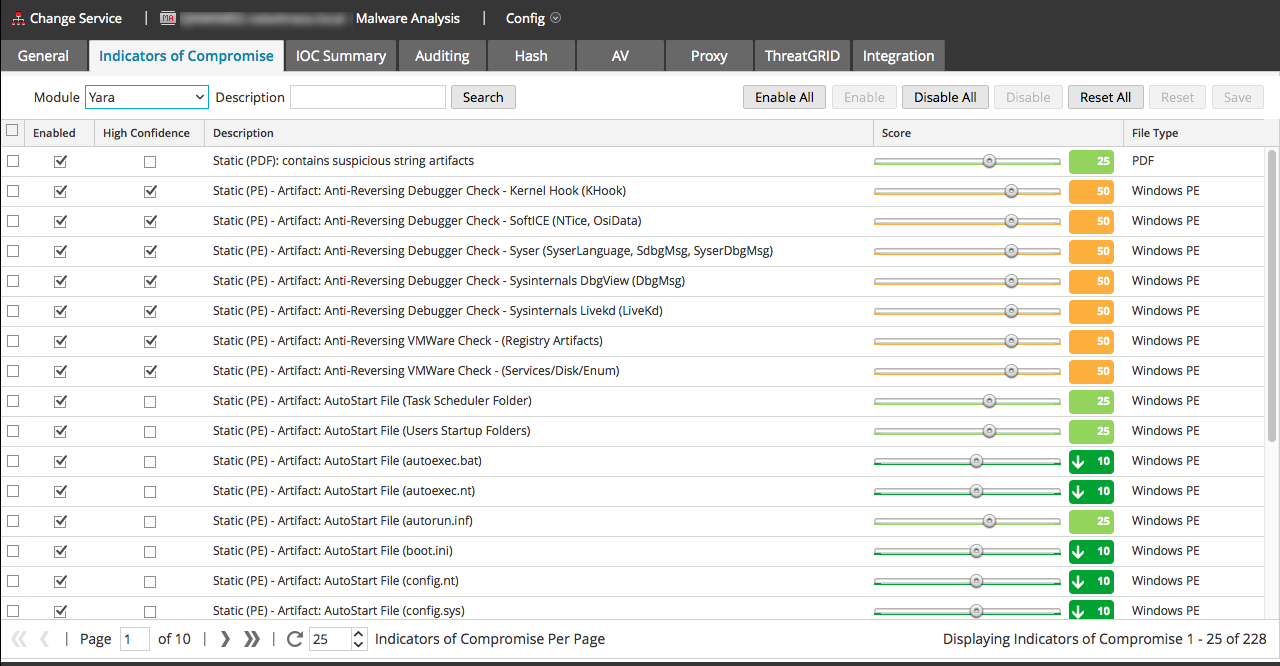Click the per-page count stepper arrows
The height and width of the screenshot is (666, 1280).
[359, 639]
